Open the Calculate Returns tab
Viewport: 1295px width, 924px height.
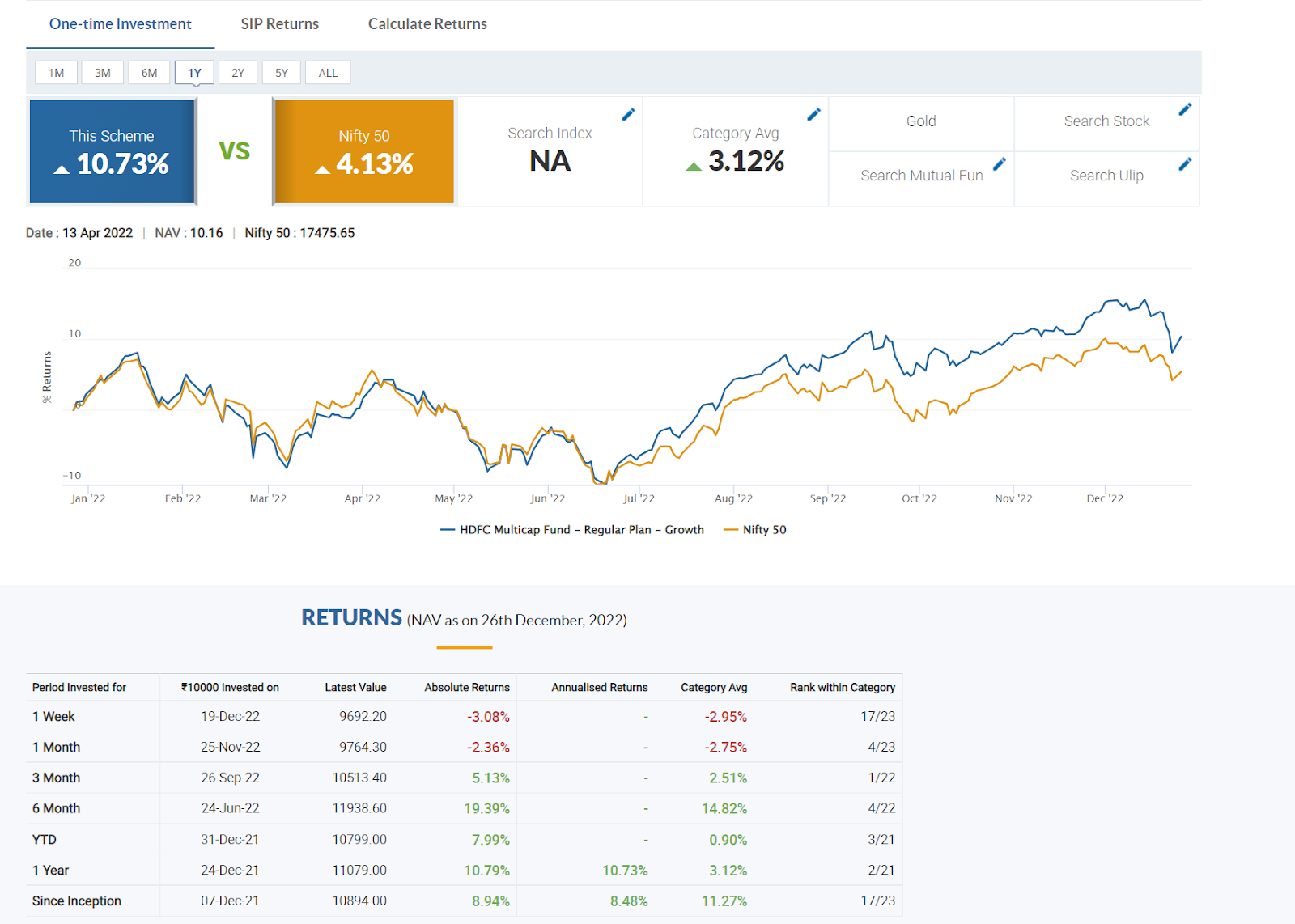(x=427, y=24)
